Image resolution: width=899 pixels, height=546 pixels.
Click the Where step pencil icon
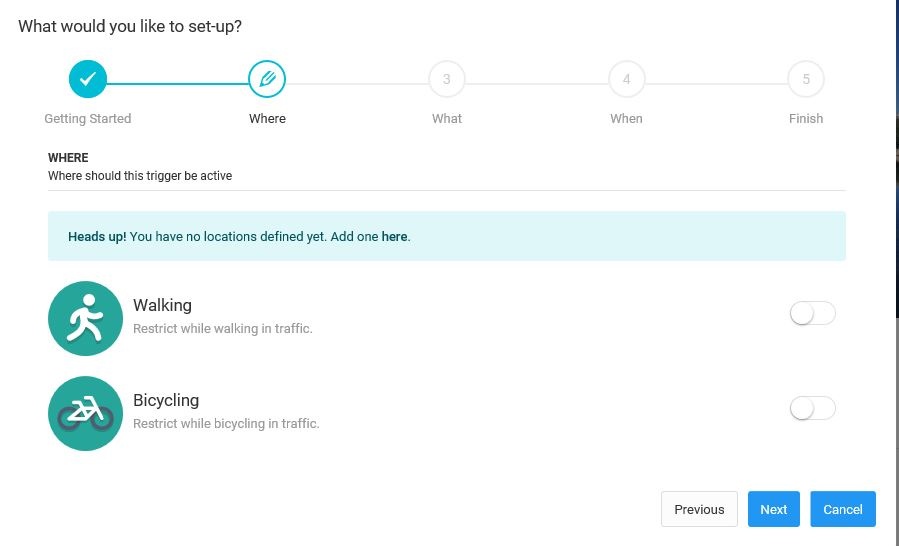click(267, 79)
